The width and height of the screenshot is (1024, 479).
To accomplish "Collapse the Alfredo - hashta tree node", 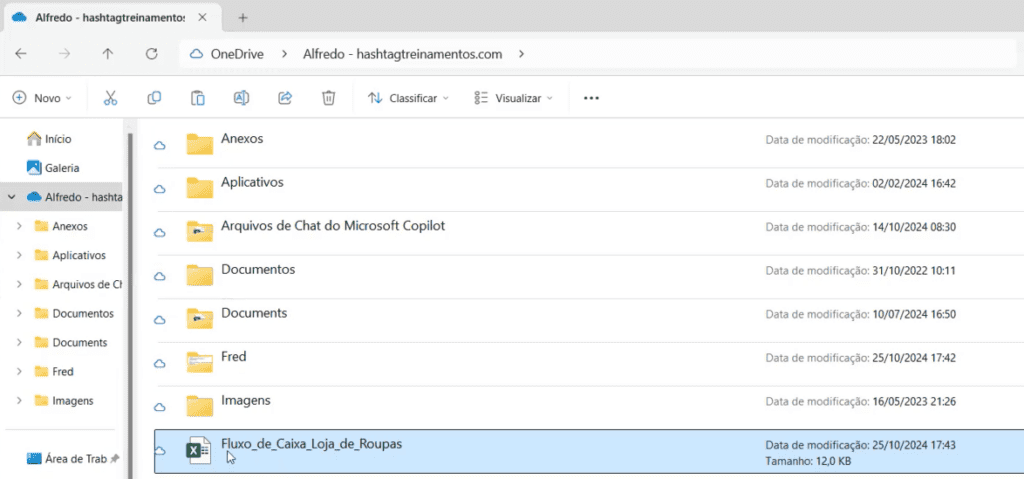I will [x=12, y=197].
